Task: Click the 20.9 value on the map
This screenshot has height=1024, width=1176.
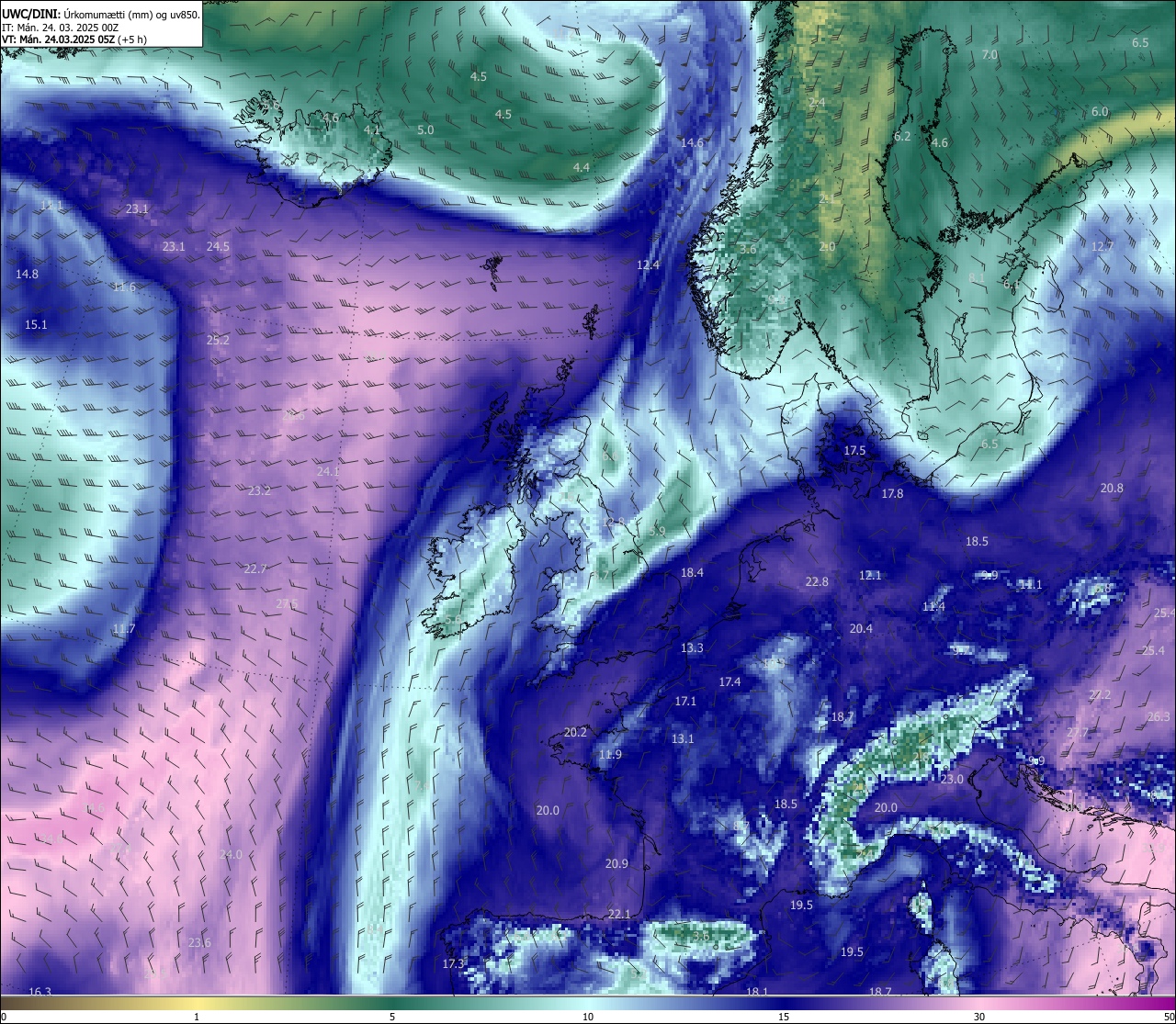Action: [616, 863]
